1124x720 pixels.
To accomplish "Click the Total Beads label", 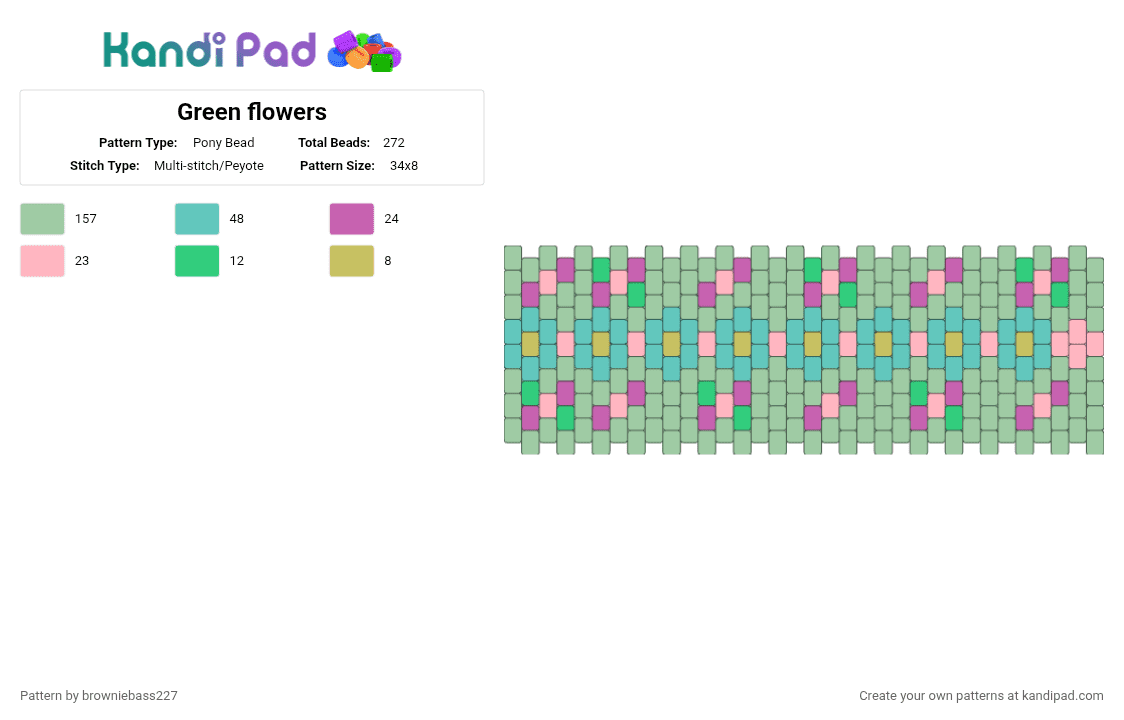I will [334, 143].
